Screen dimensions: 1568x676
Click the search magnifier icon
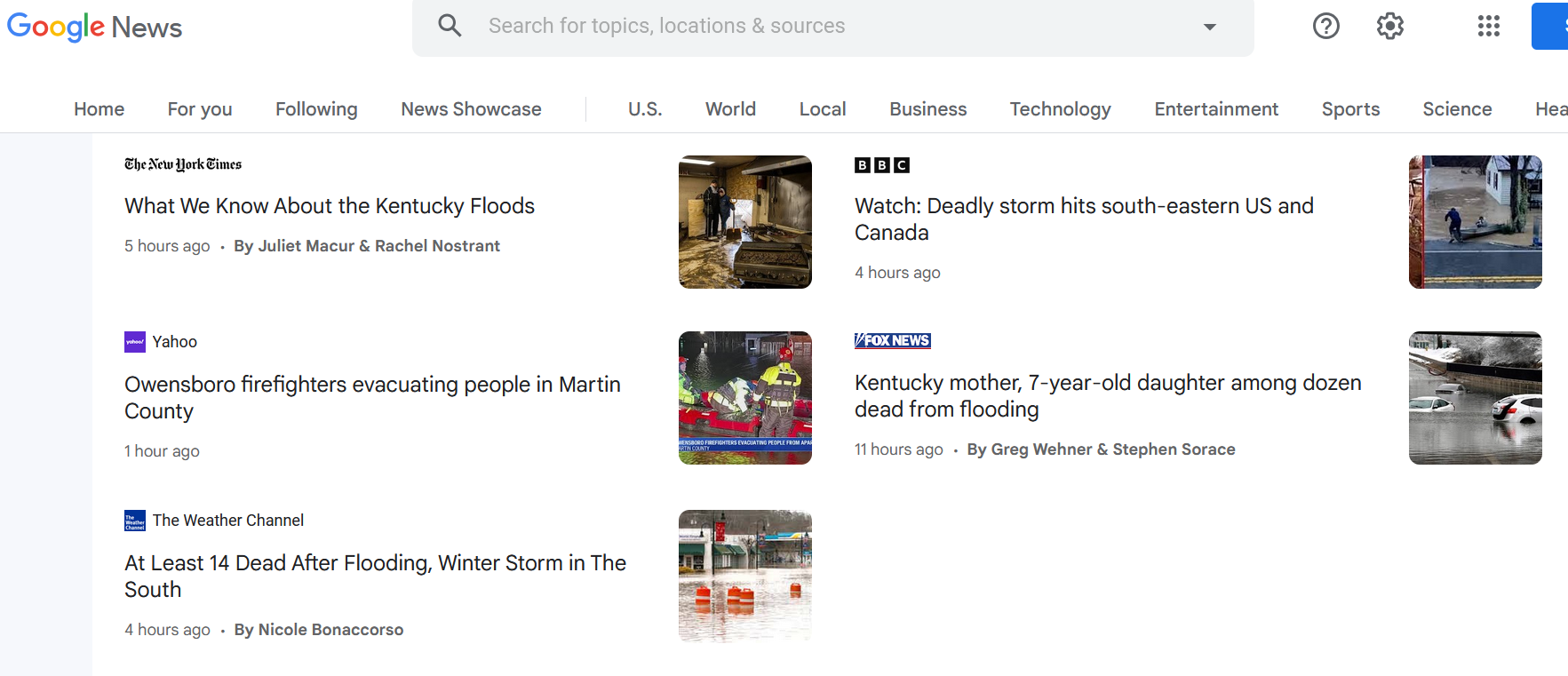(450, 26)
